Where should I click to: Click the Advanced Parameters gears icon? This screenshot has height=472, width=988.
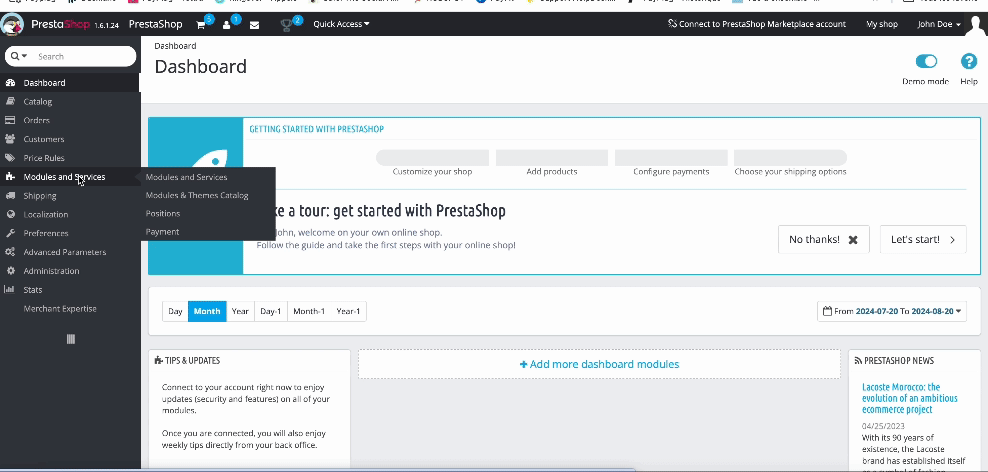10,252
